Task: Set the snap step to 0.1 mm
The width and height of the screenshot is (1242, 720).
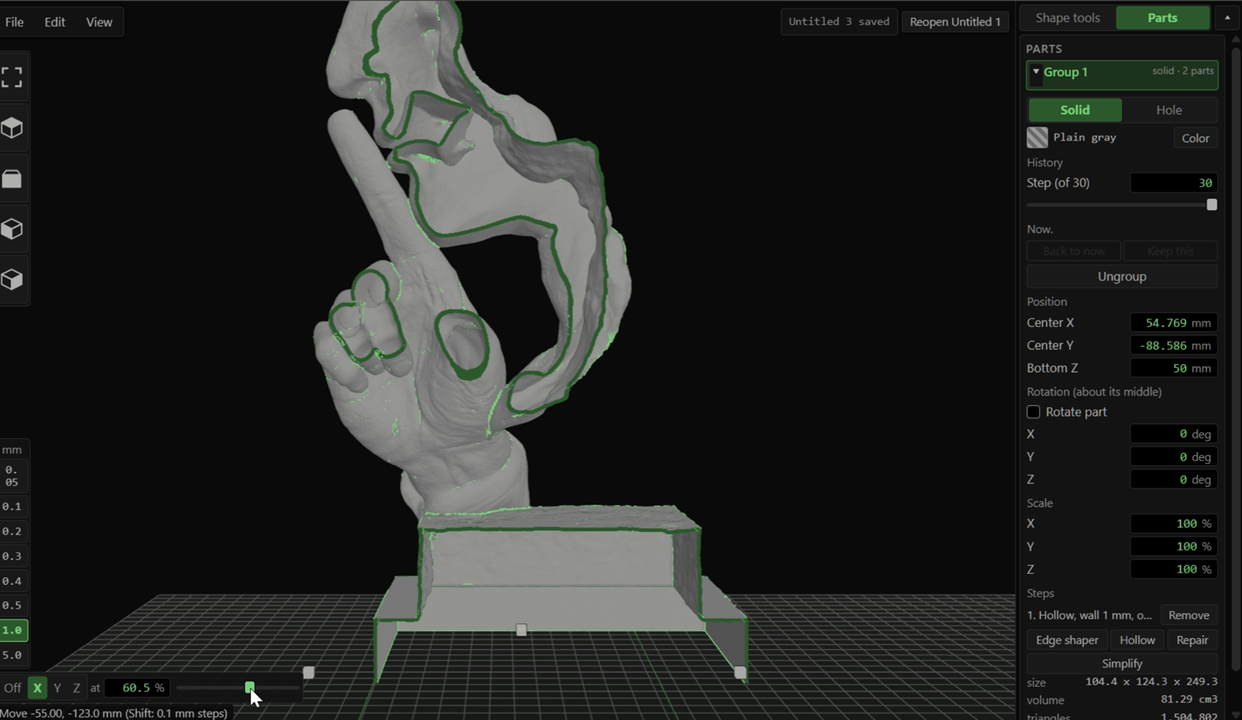Action: click(12, 506)
